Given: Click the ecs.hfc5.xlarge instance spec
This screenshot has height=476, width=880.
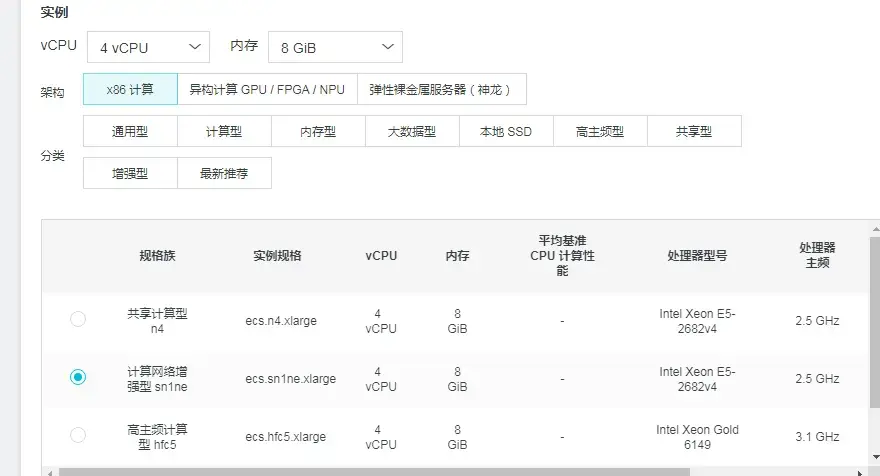Looking at the screenshot, I should point(285,437).
